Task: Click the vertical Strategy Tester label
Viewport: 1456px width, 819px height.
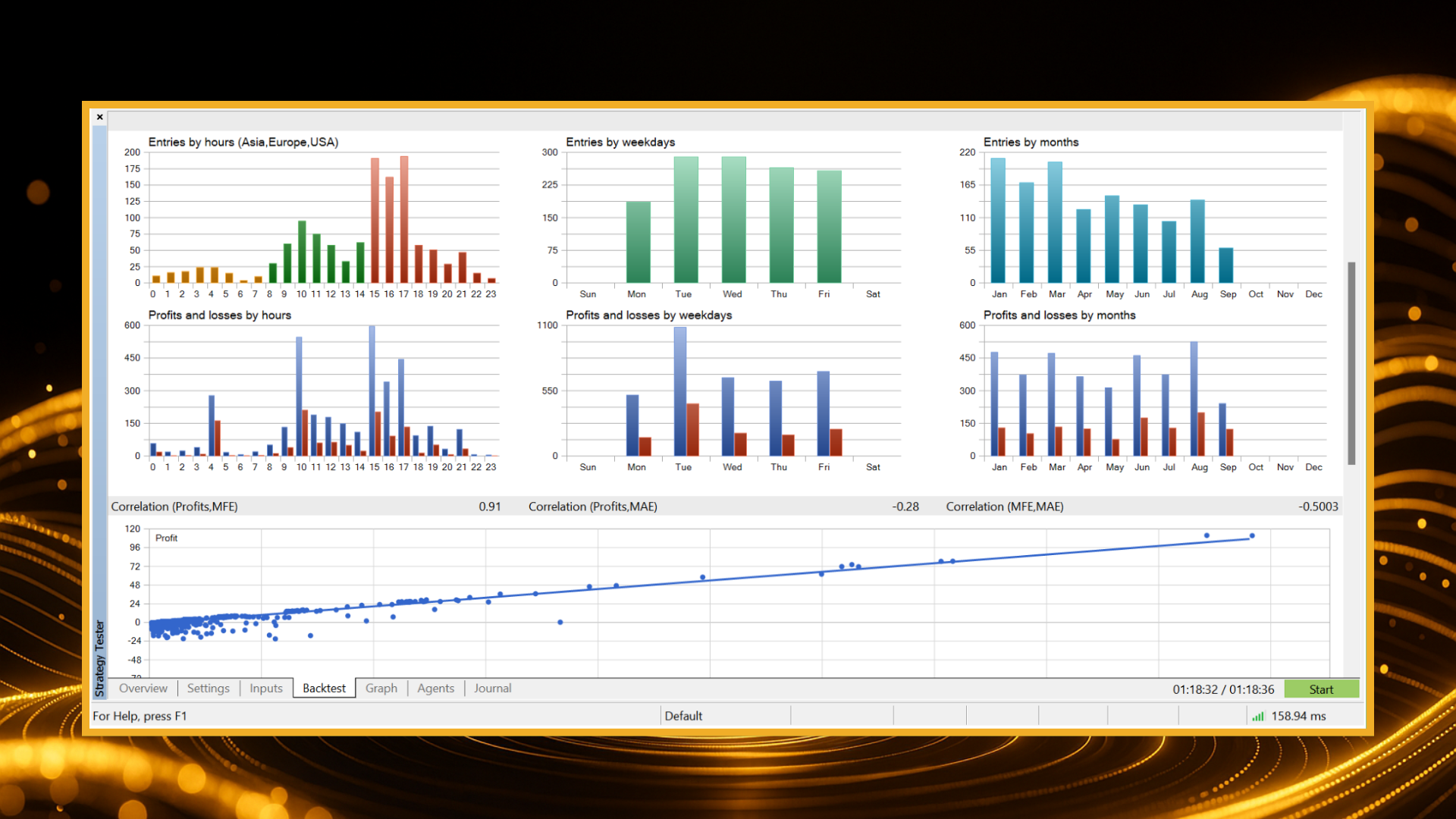Action: (x=99, y=657)
